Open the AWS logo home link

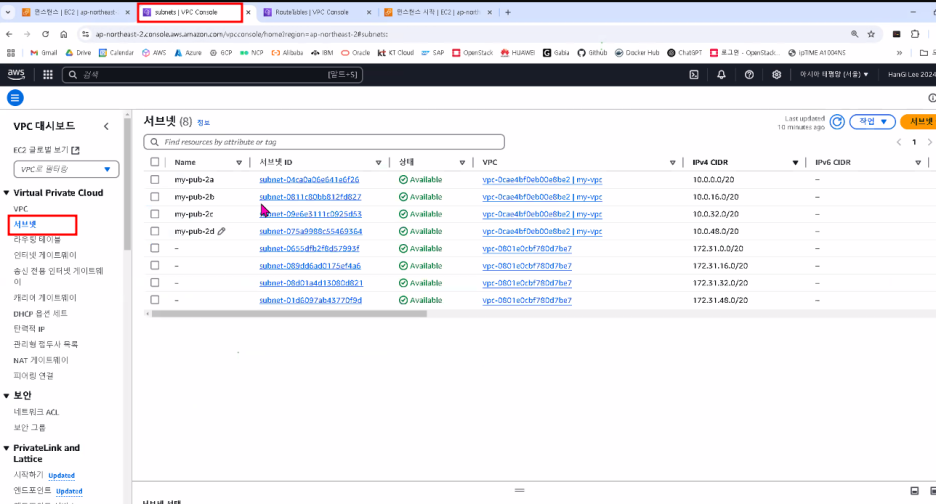coord(16,74)
